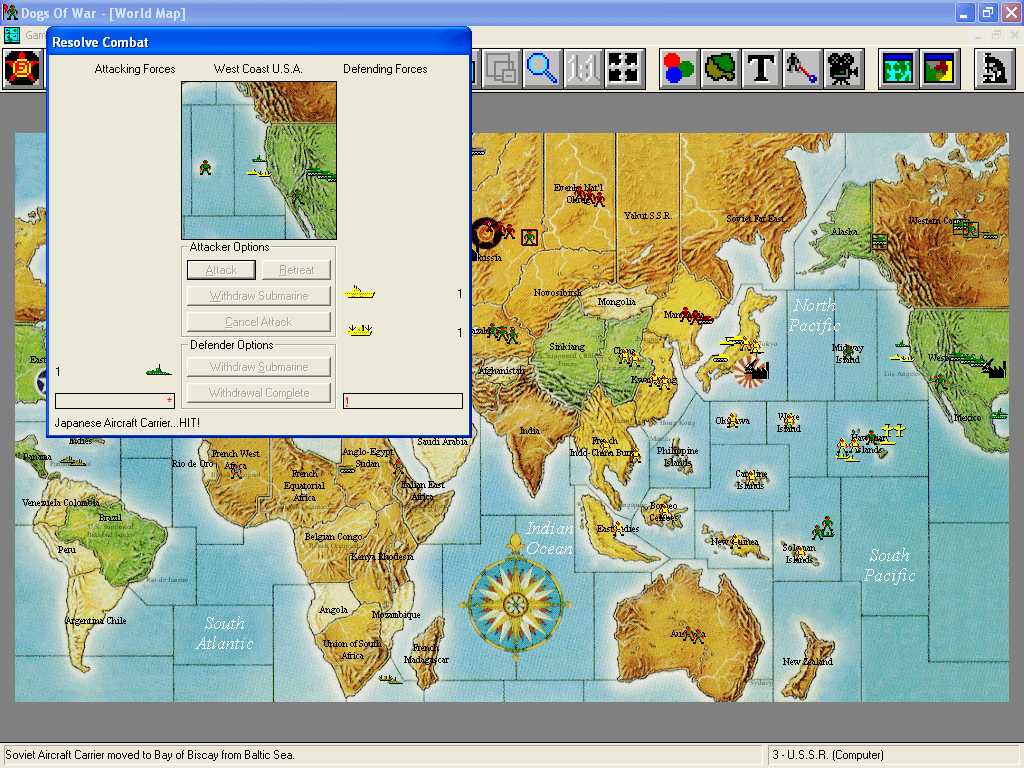This screenshot has width=1024, height=768.
Task: Click the microscope toolbar icon
Action: pos(994,69)
